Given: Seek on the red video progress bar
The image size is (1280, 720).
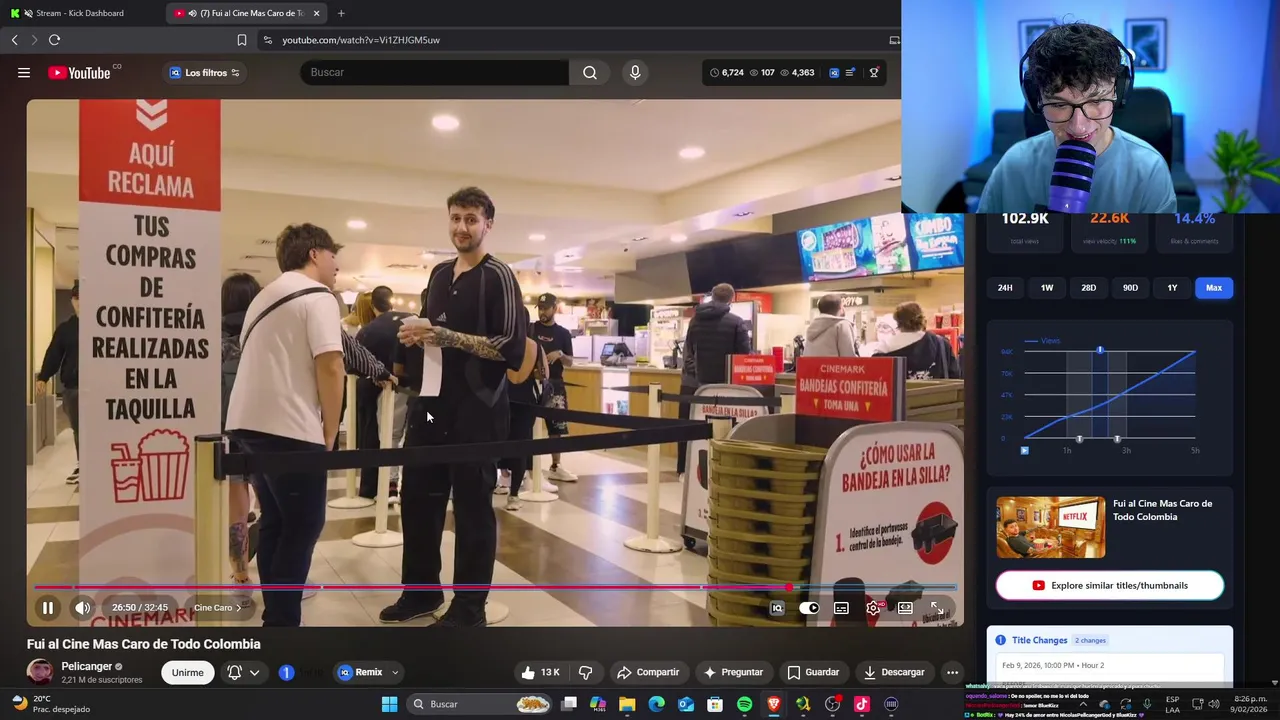Looking at the screenshot, I should 495,587.
